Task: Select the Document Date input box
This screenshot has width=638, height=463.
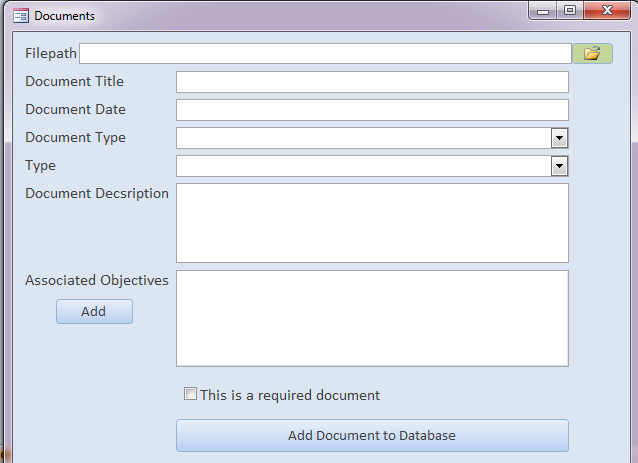Action: click(x=372, y=110)
